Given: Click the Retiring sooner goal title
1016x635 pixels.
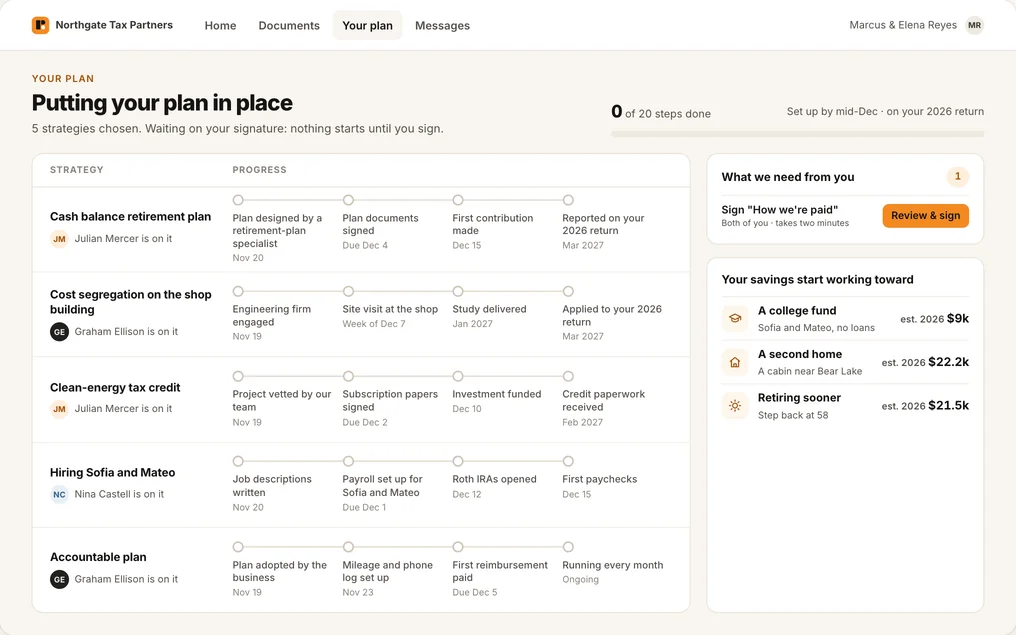Looking at the screenshot, I should (x=799, y=398).
